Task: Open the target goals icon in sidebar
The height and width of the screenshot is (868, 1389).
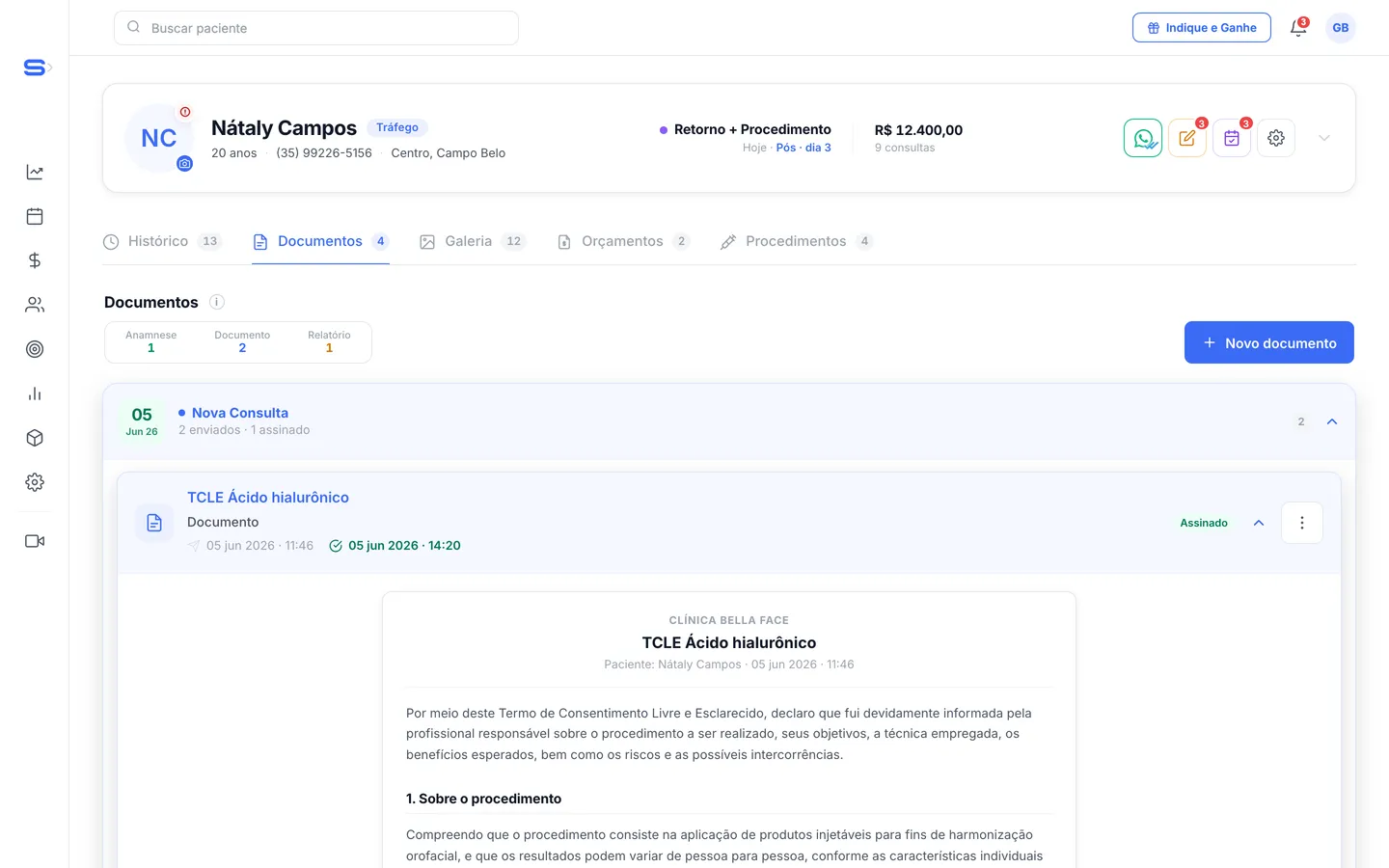Action: tap(35, 349)
